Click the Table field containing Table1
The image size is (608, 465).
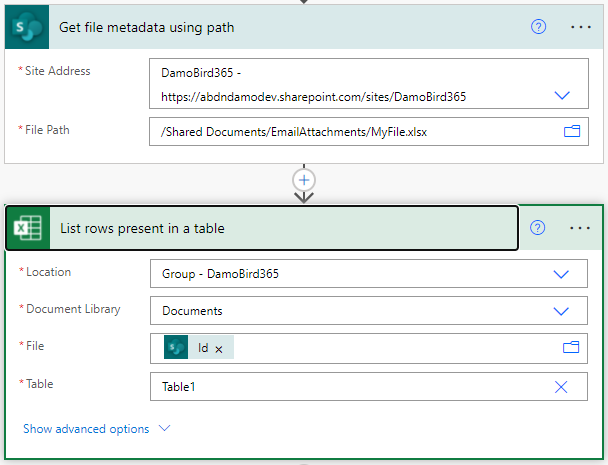[369, 387]
